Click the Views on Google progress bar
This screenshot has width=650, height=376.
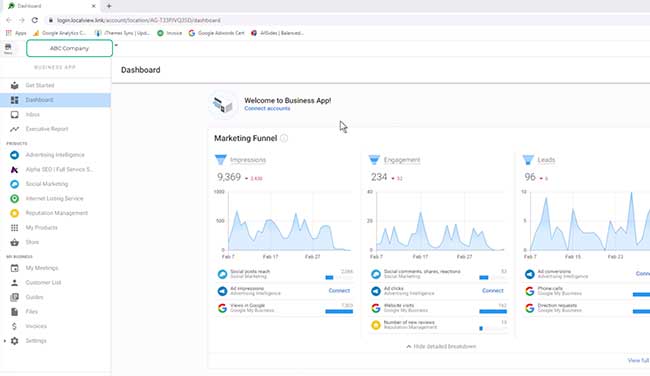point(339,311)
